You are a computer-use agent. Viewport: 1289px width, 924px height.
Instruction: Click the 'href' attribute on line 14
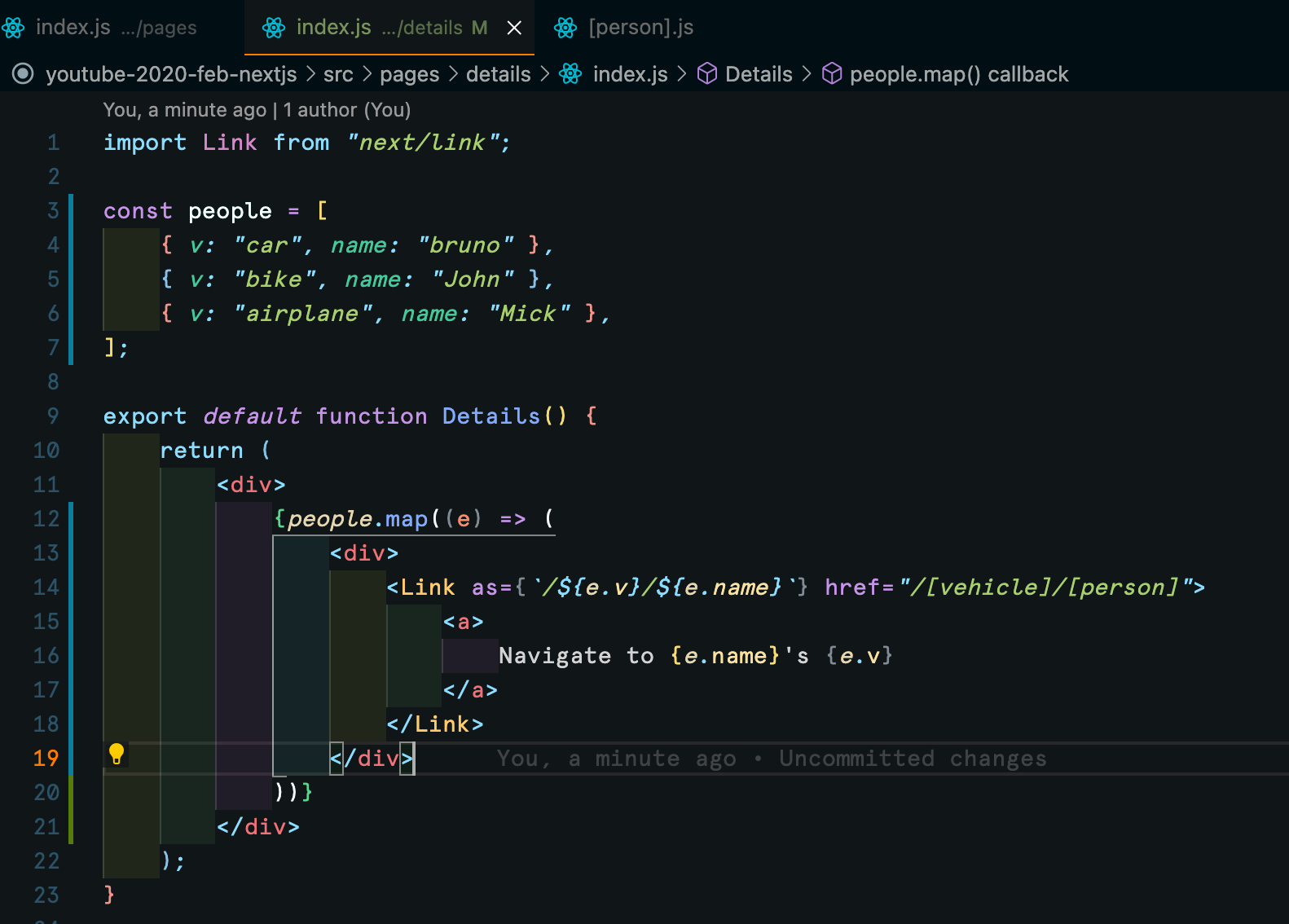[x=852, y=587]
